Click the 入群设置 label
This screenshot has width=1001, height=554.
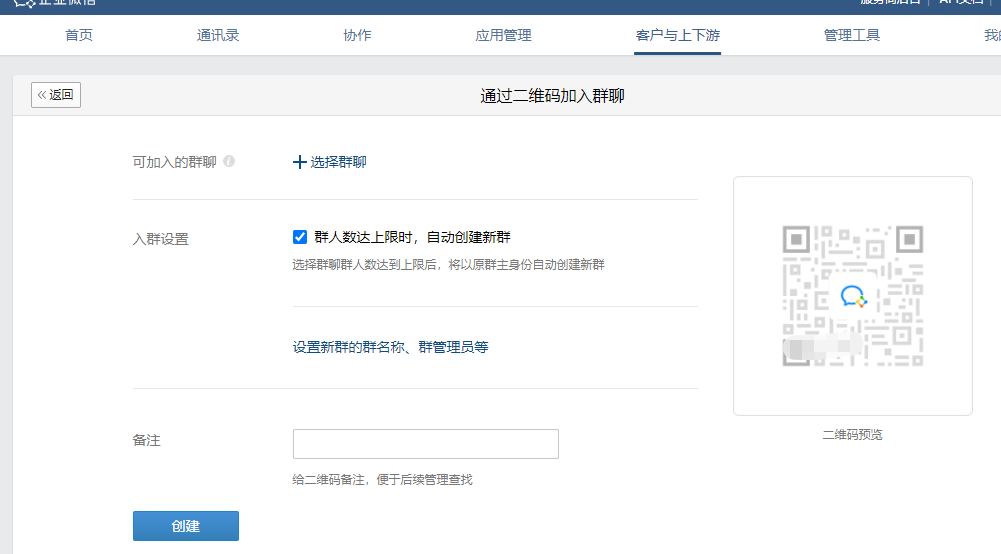pos(161,239)
